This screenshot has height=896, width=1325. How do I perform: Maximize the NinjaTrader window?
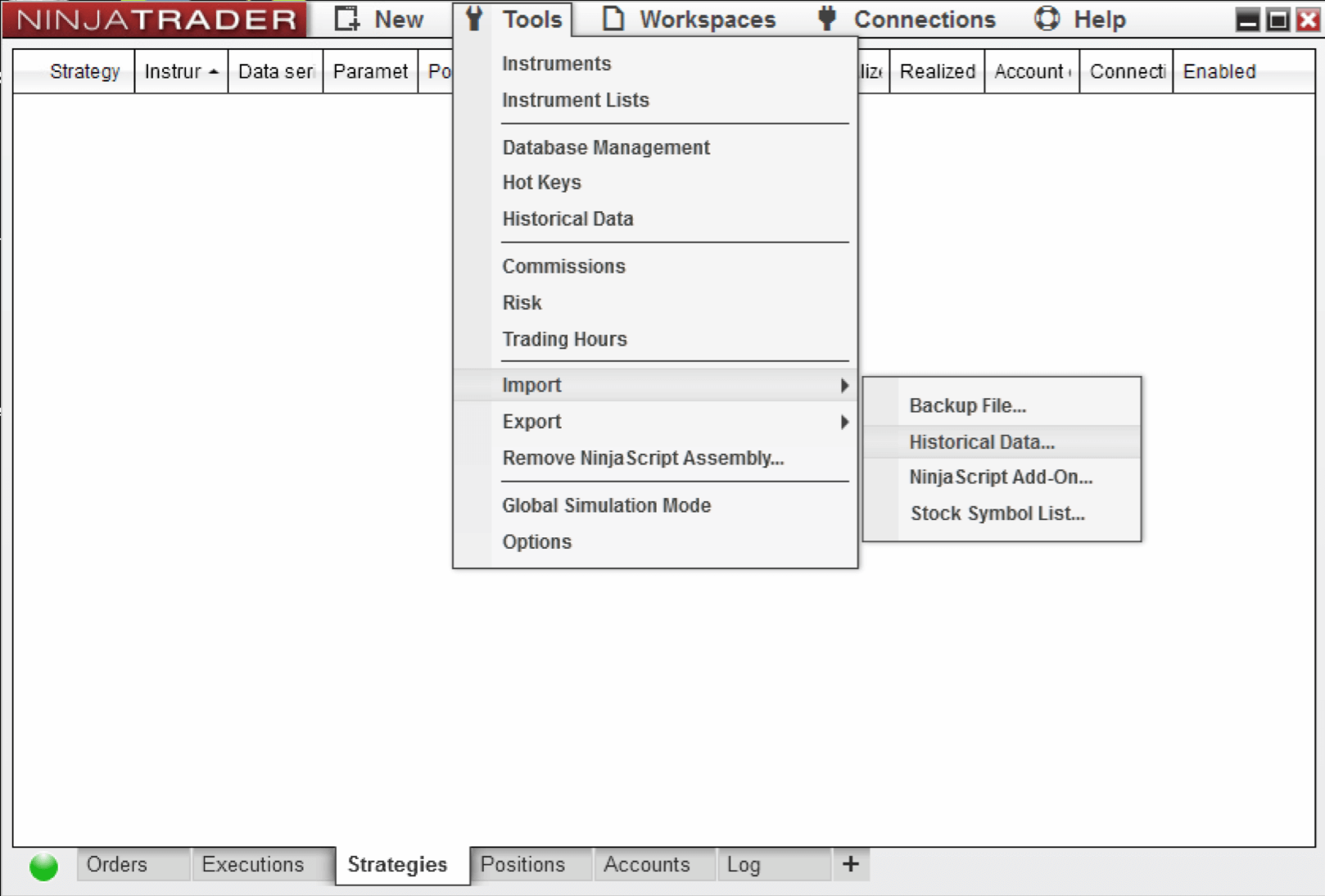tap(1278, 20)
